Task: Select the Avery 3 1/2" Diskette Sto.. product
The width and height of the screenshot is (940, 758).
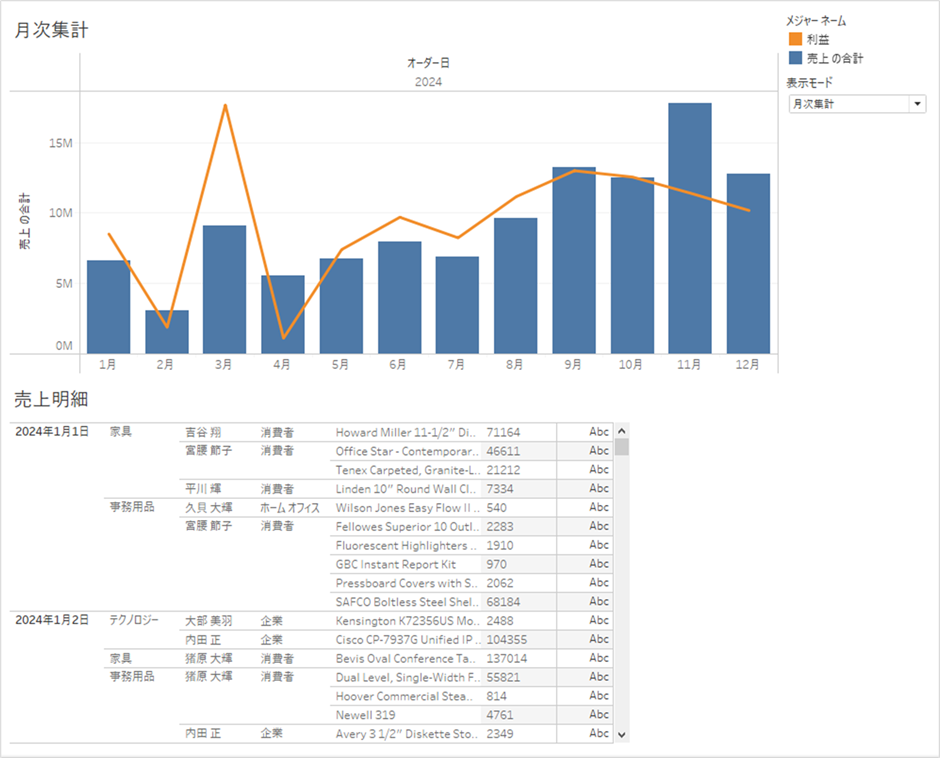Action: 406,734
